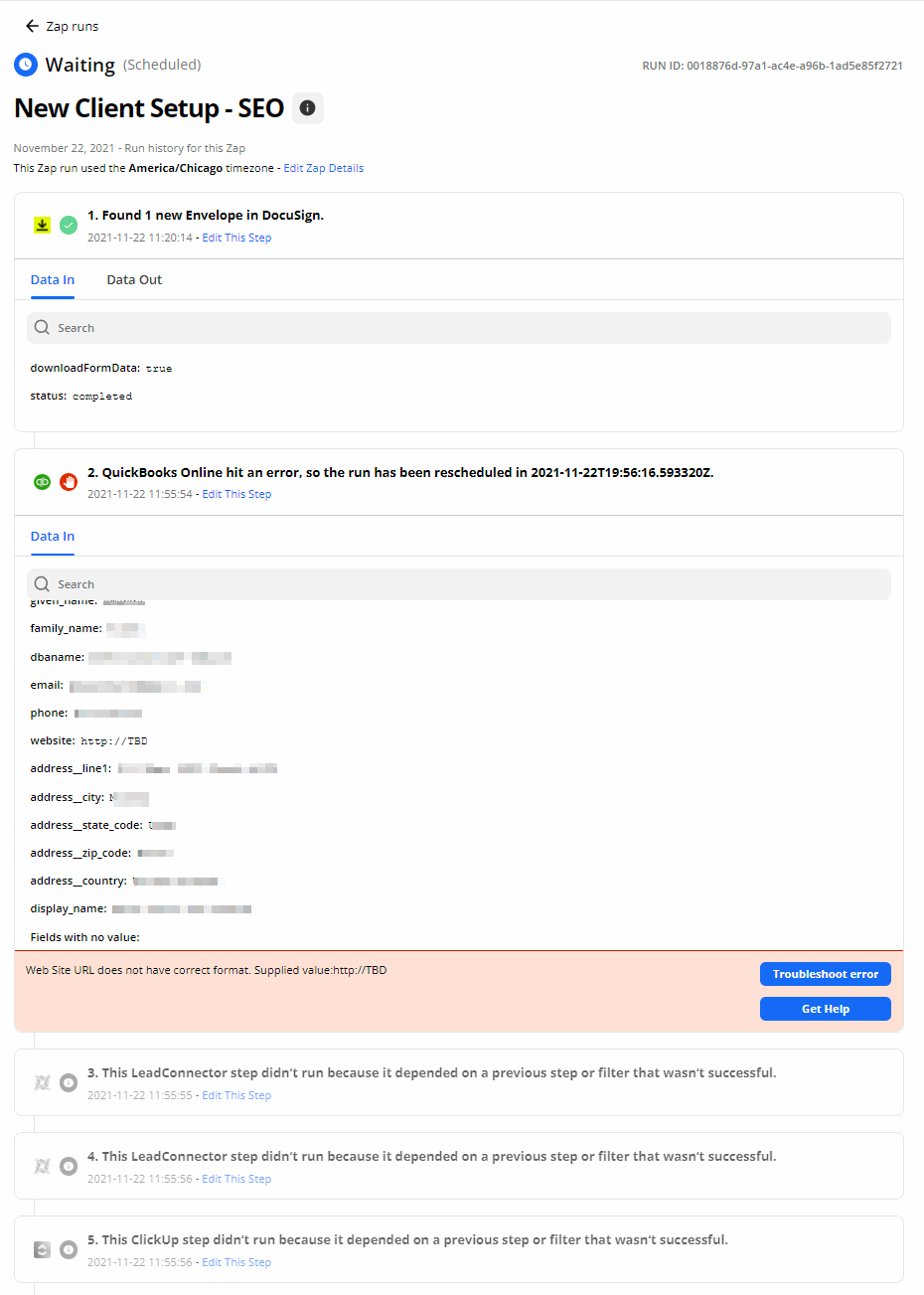Click the Search field in QuickBooks step data
The height and width of the screenshot is (1295, 924).
pyautogui.click(x=459, y=584)
